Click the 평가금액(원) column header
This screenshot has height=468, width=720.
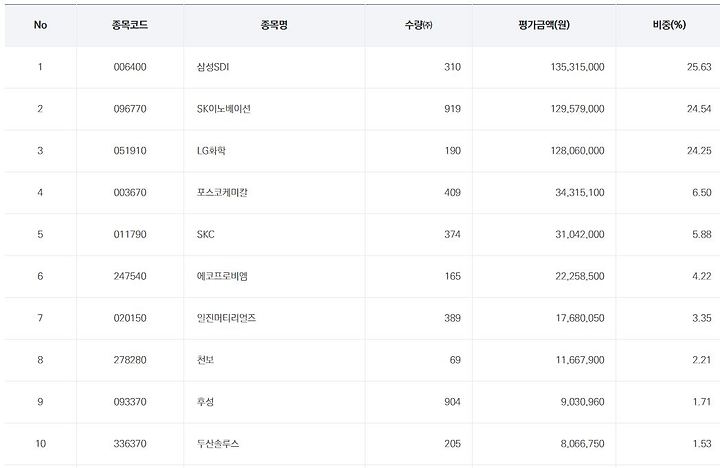coord(544,25)
